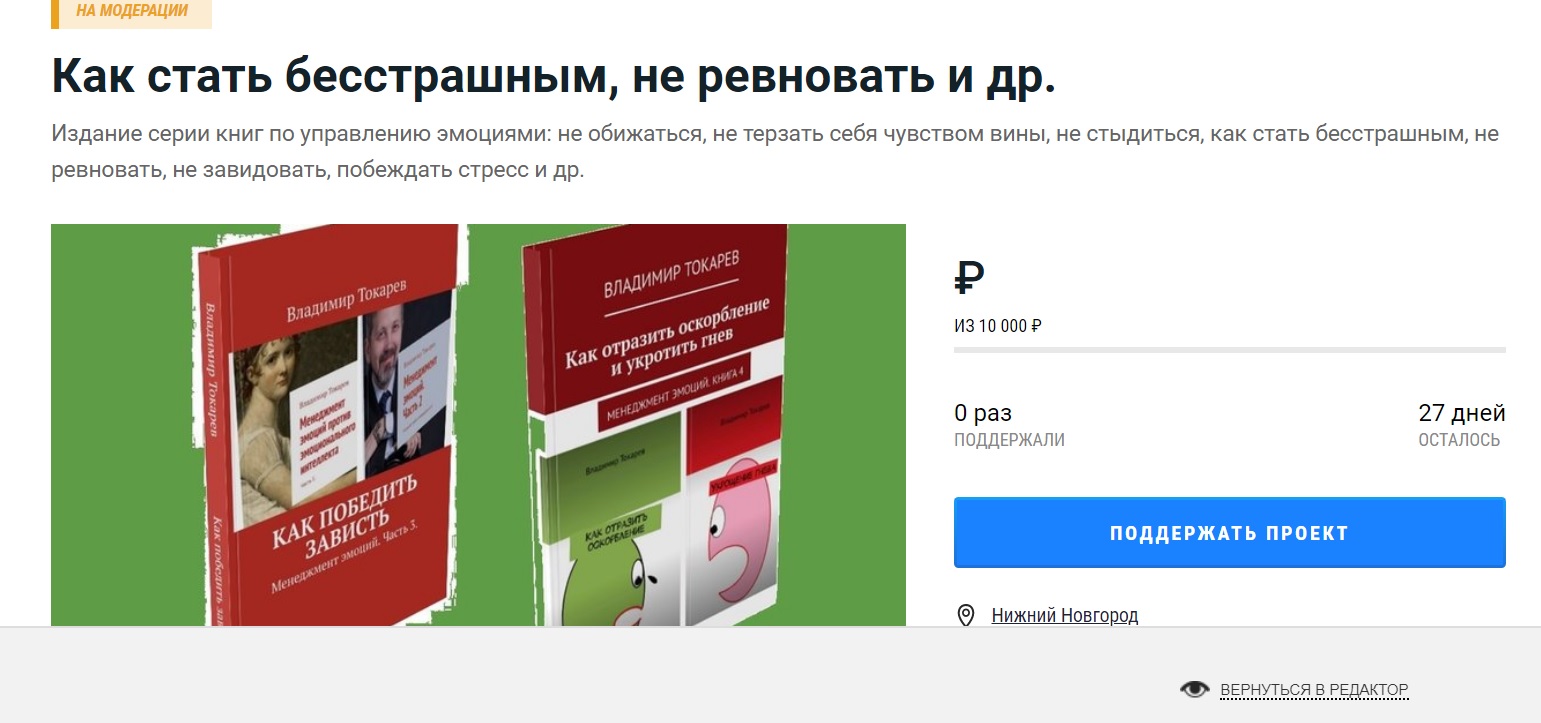Screen dimensions: 1541x723
Task: Click the project description paragraph
Action: point(775,152)
